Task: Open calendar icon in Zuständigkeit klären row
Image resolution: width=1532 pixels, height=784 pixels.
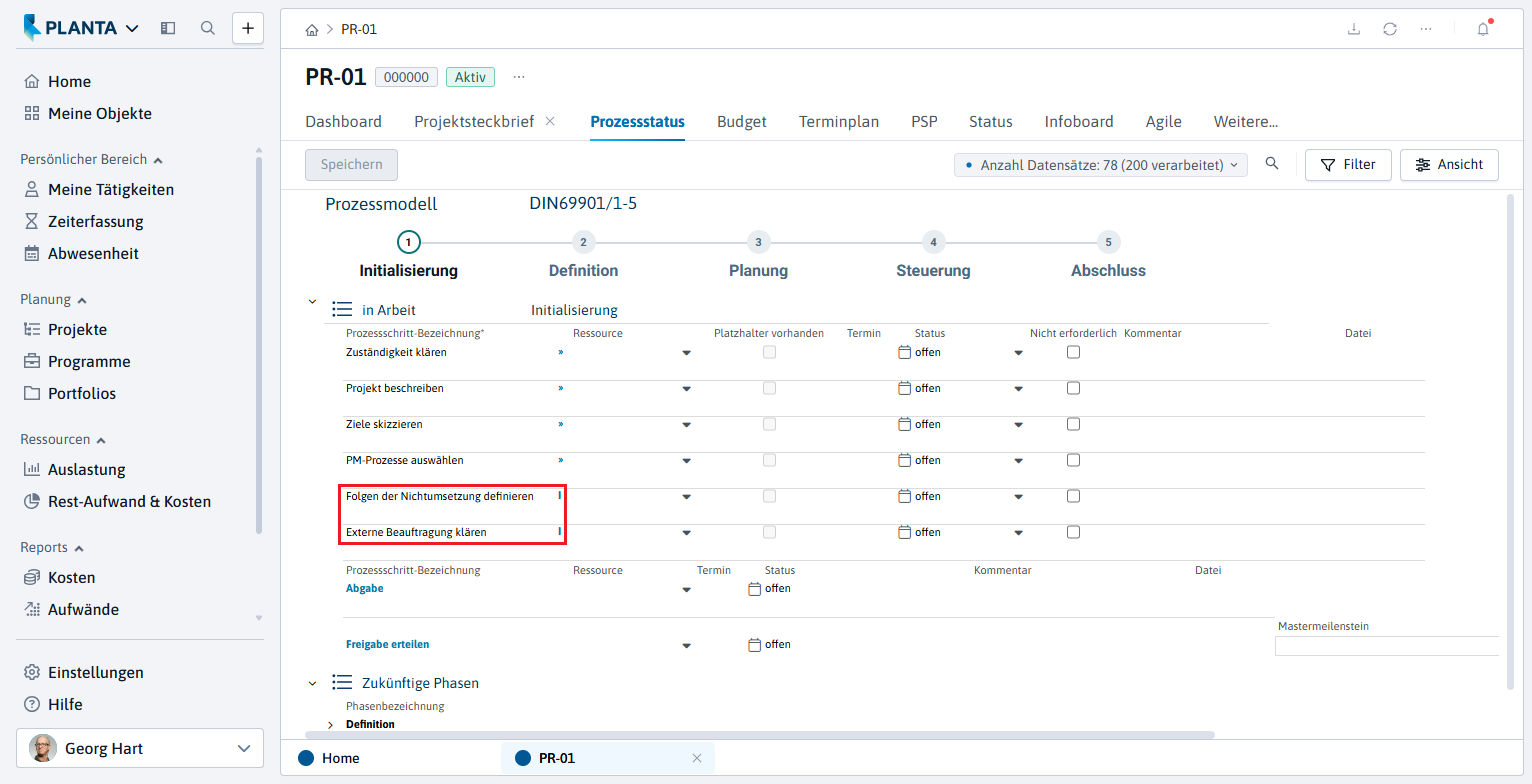Action: tap(905, 352)
